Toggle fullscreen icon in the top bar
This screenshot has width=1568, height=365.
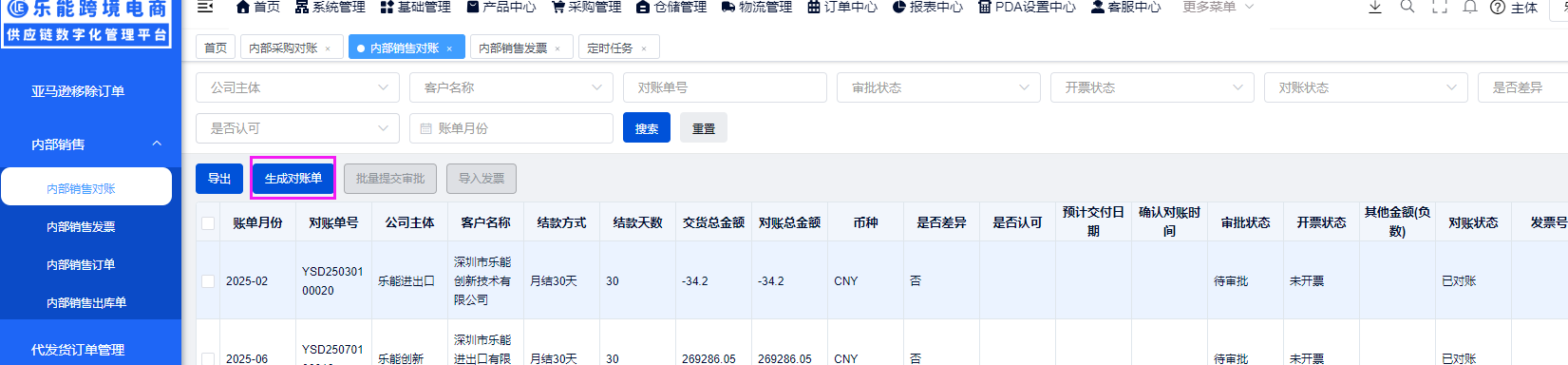pos(1440,7)
